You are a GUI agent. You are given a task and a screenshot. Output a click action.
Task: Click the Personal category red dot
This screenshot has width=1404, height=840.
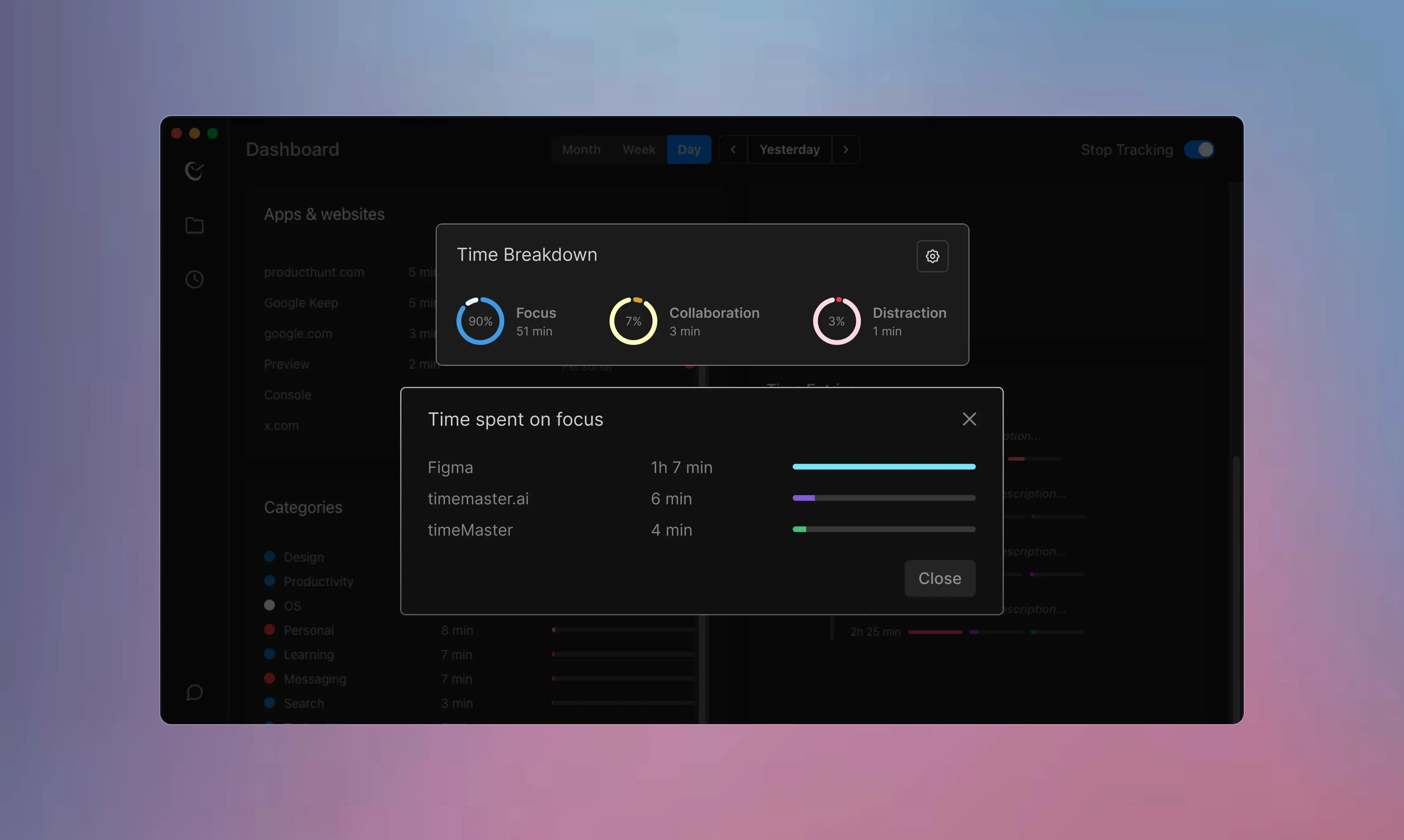click(x=270, y=629)
